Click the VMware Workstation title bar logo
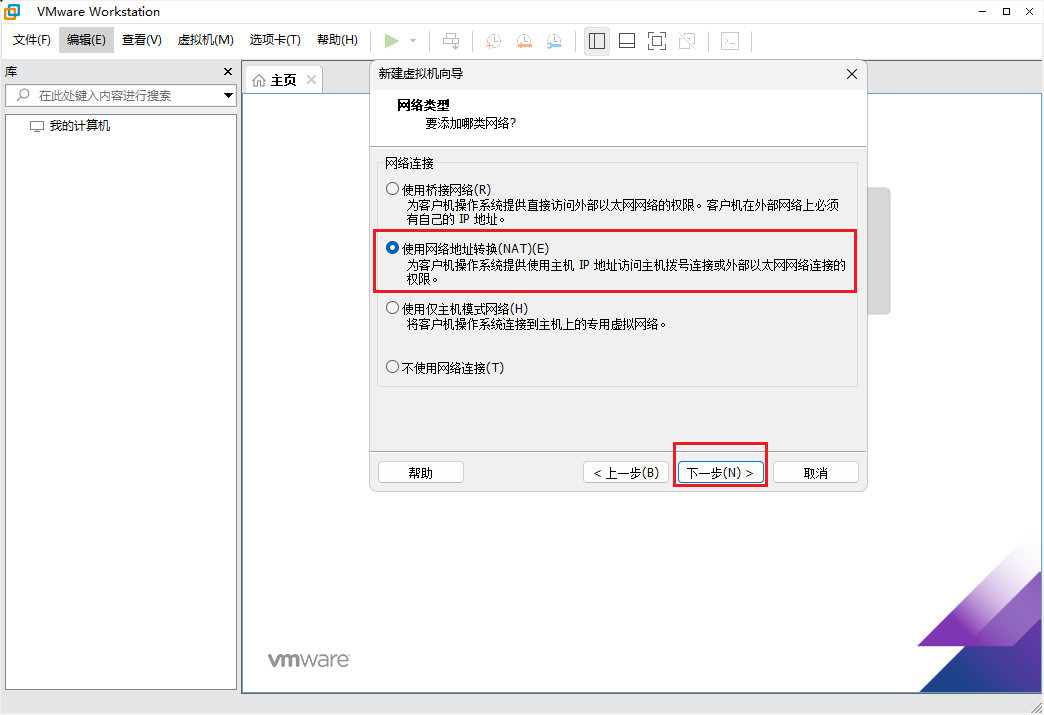The width and height of the screenshot is (1044, 715). pos(12,11)
